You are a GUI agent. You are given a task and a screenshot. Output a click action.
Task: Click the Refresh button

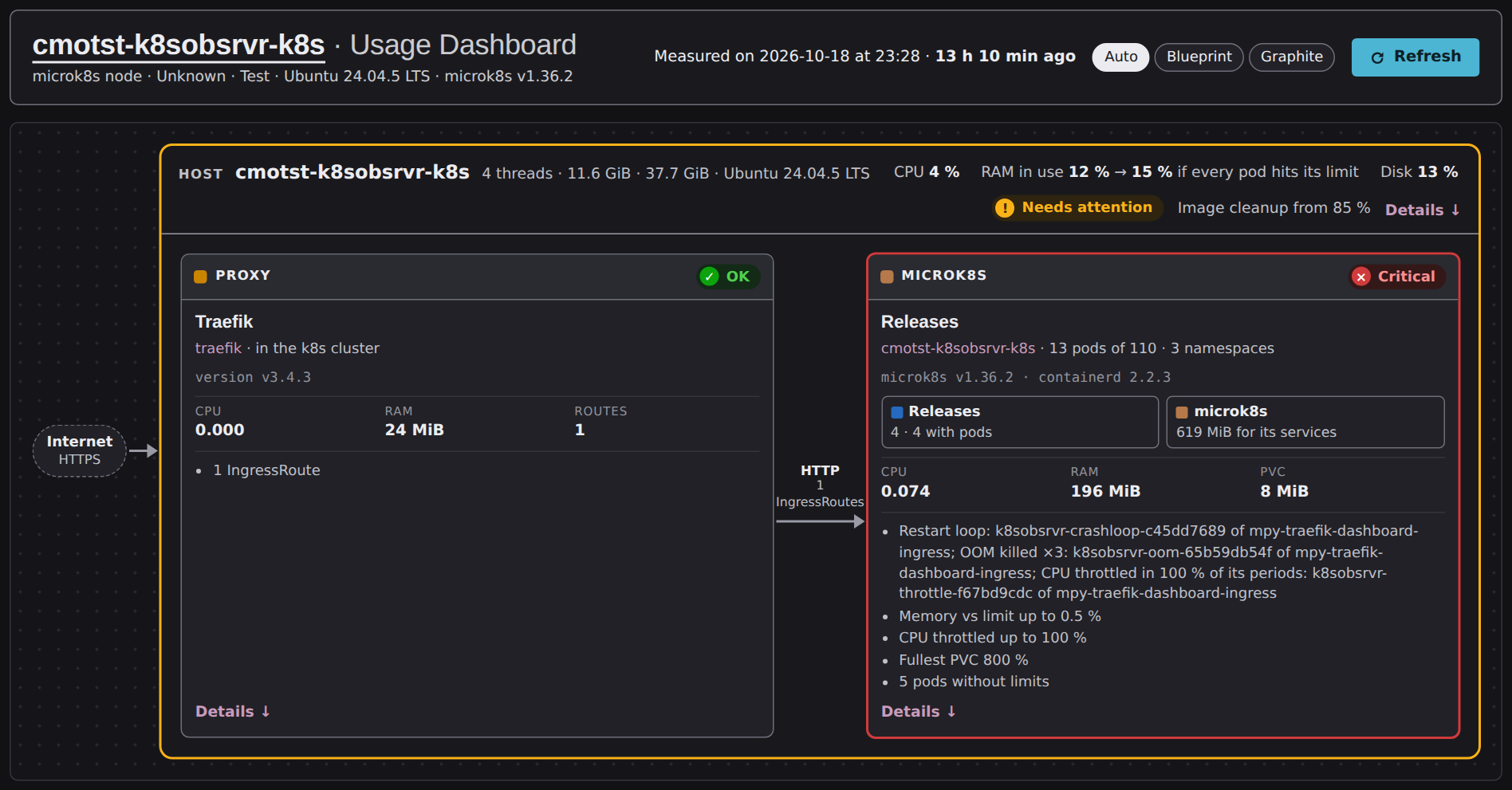[x=1415, y=57]
